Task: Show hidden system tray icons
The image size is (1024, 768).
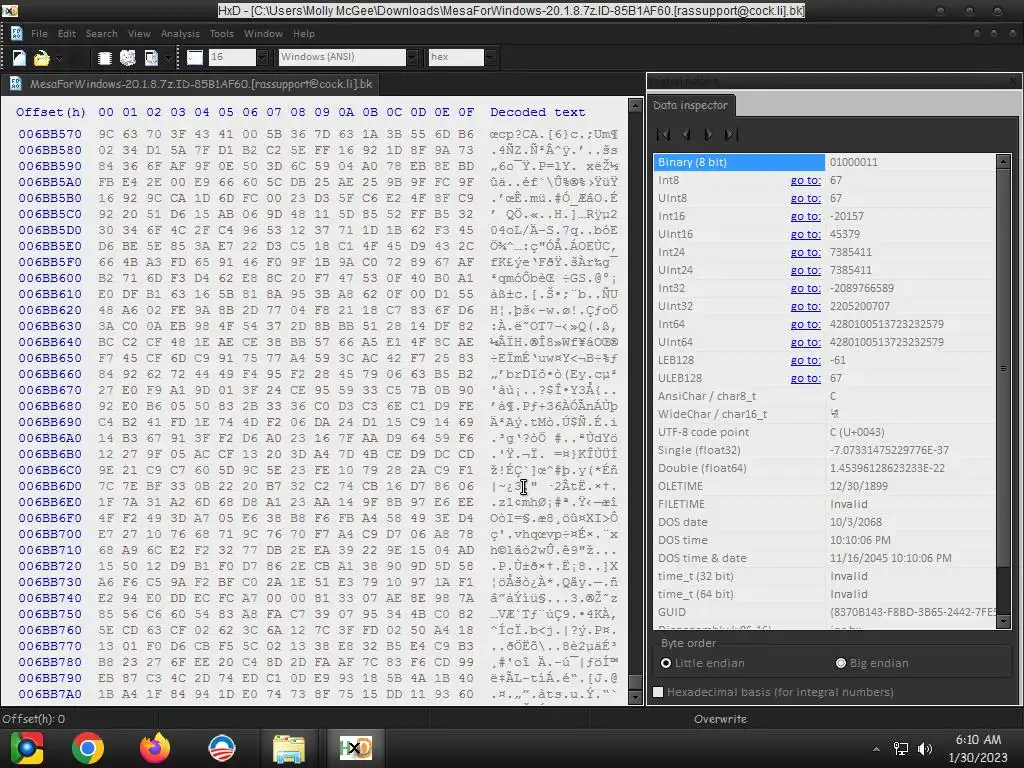Action: pyautogui.click(x=876, y=749)
